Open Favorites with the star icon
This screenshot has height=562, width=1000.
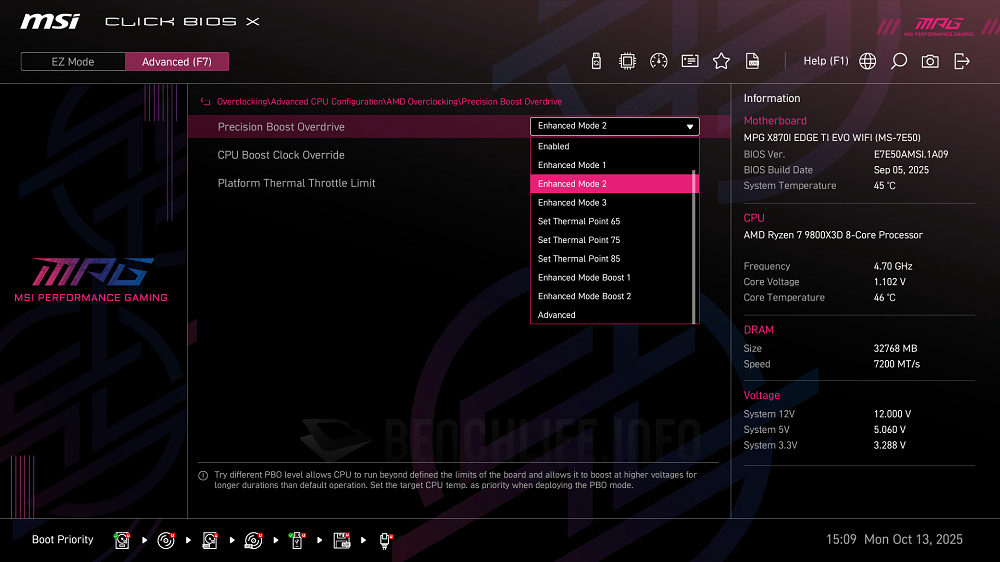tap(721, 61)
